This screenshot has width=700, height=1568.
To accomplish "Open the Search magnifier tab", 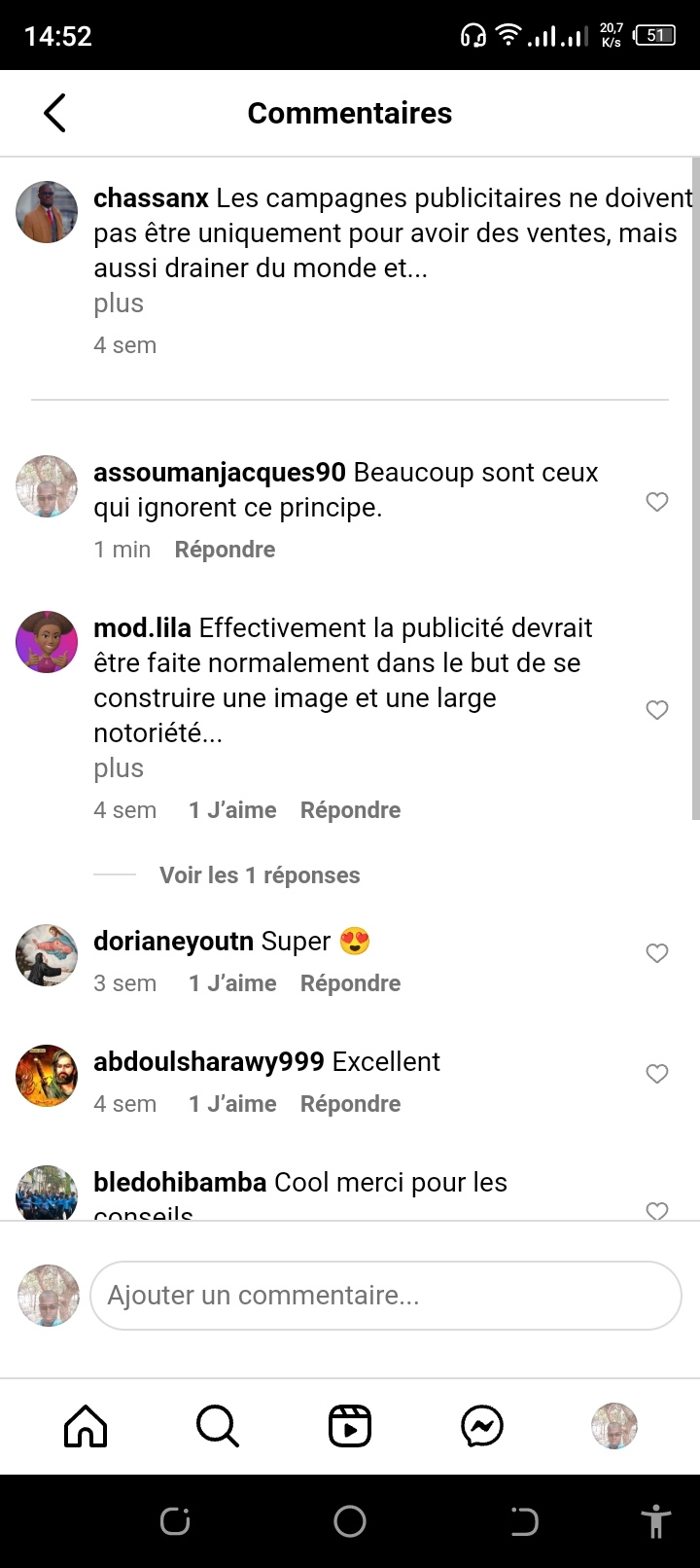I will click(x=218, y=1427).
